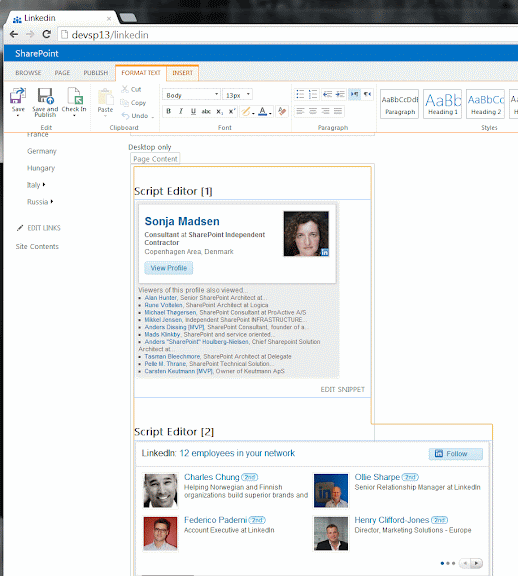Reload the page in the browser

pos(46,35)
